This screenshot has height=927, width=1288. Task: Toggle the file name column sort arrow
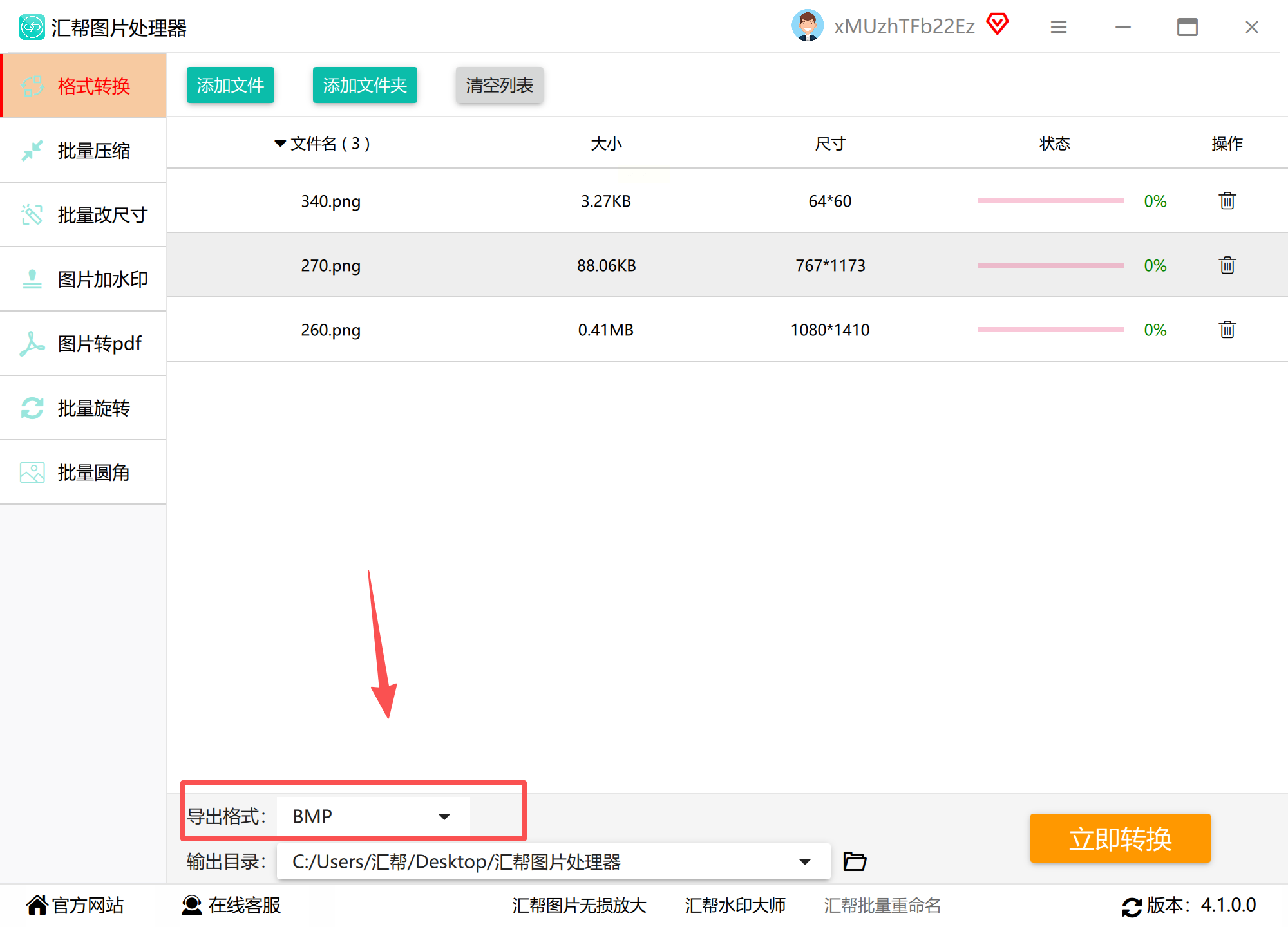pyautogui.click(x=280, y=143)
